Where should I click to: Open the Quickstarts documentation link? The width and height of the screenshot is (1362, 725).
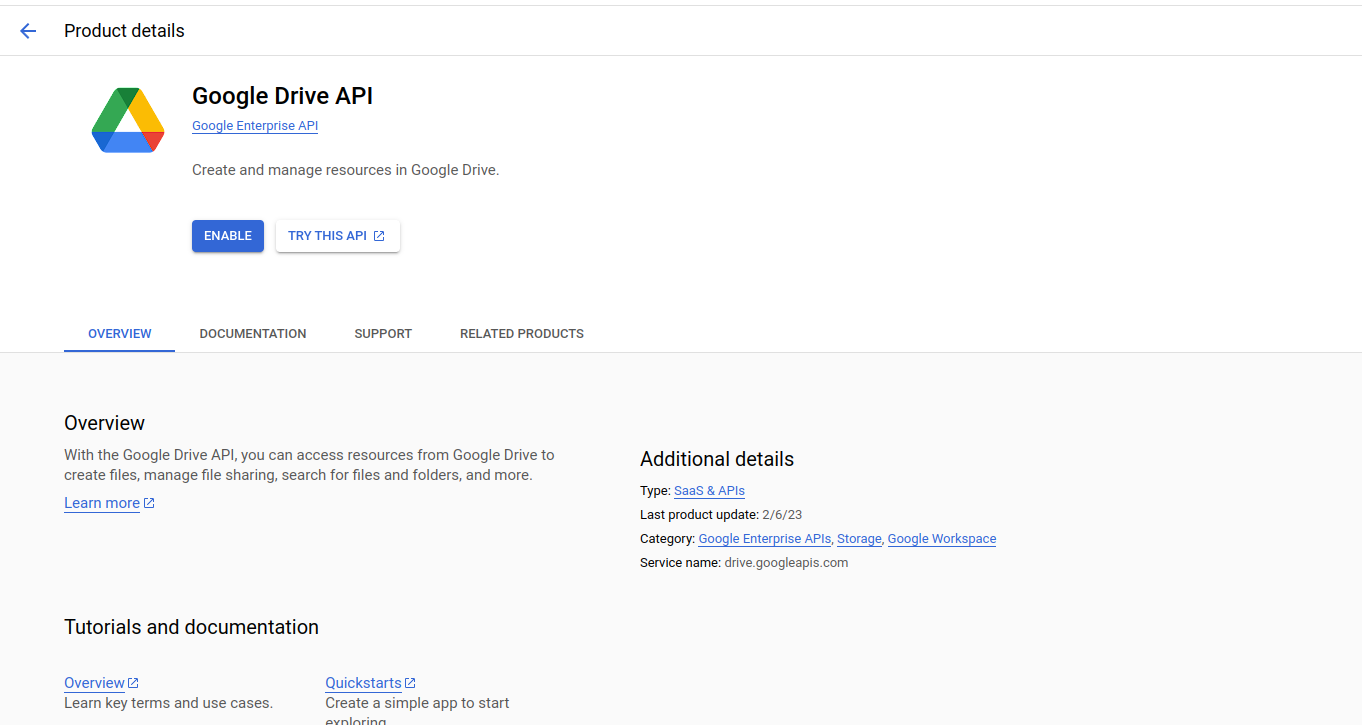click(x=363, y=683)
